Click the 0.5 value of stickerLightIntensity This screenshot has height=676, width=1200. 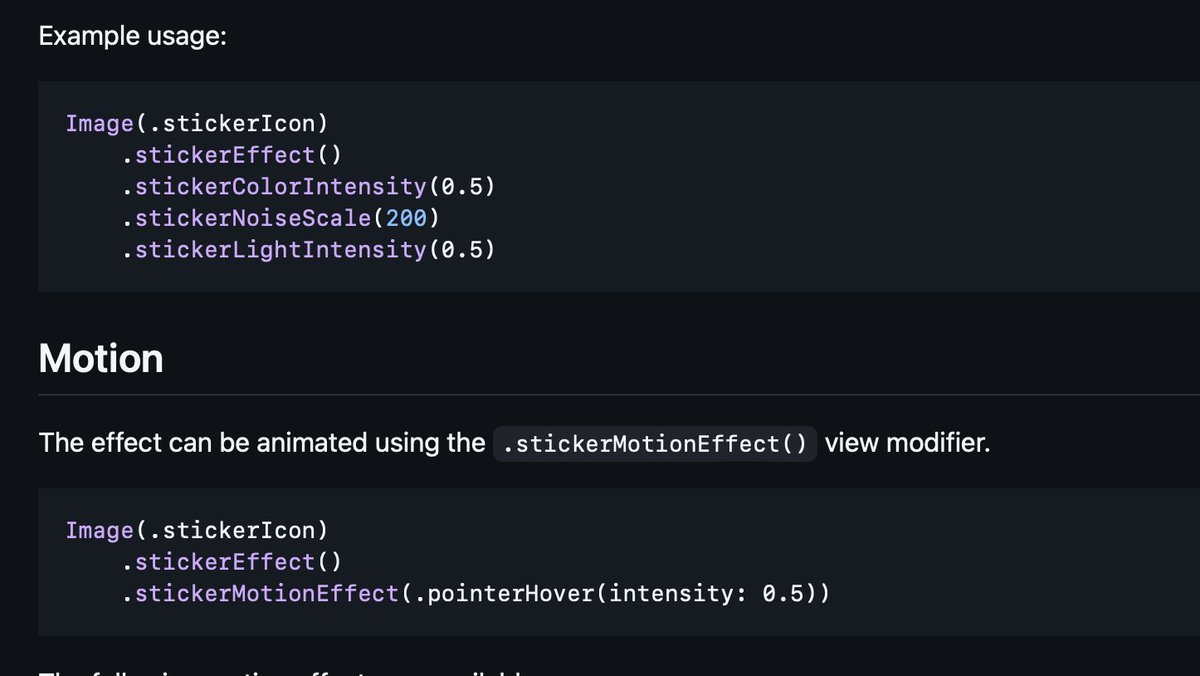pyautogui.click(x=464, y=250)
